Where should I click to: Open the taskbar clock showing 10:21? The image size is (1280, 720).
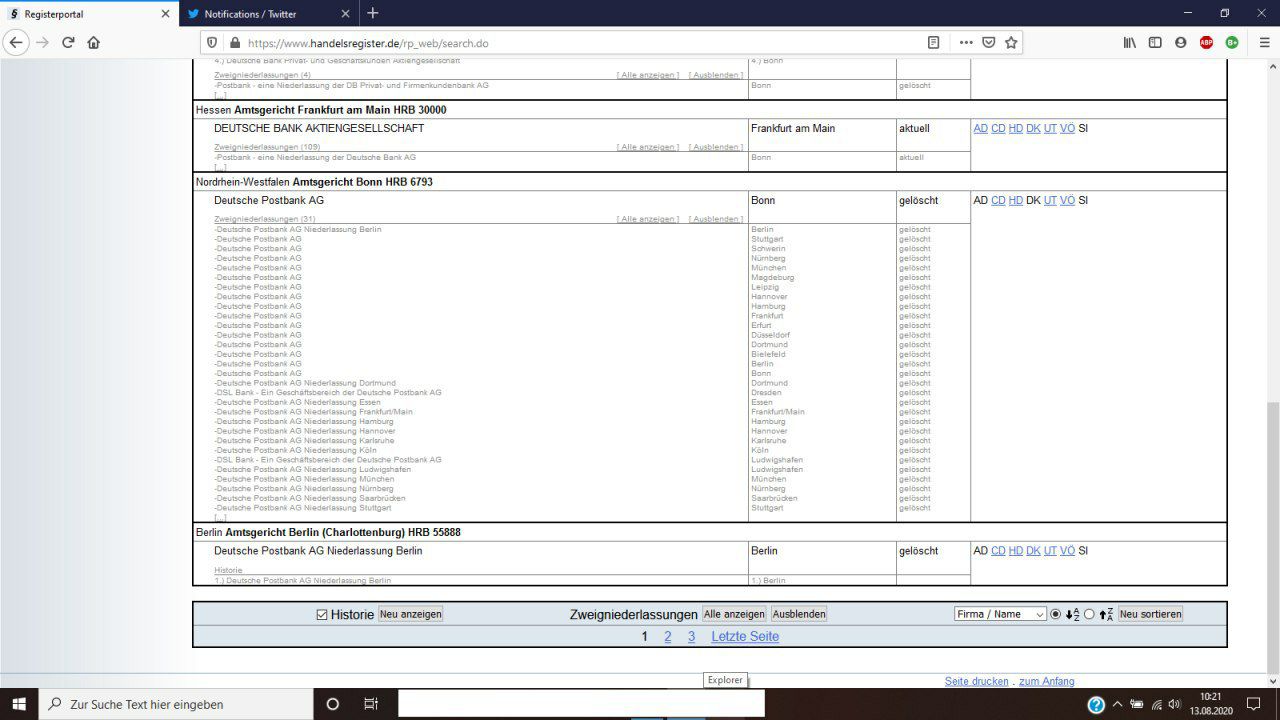click(x=1211, y=704)
